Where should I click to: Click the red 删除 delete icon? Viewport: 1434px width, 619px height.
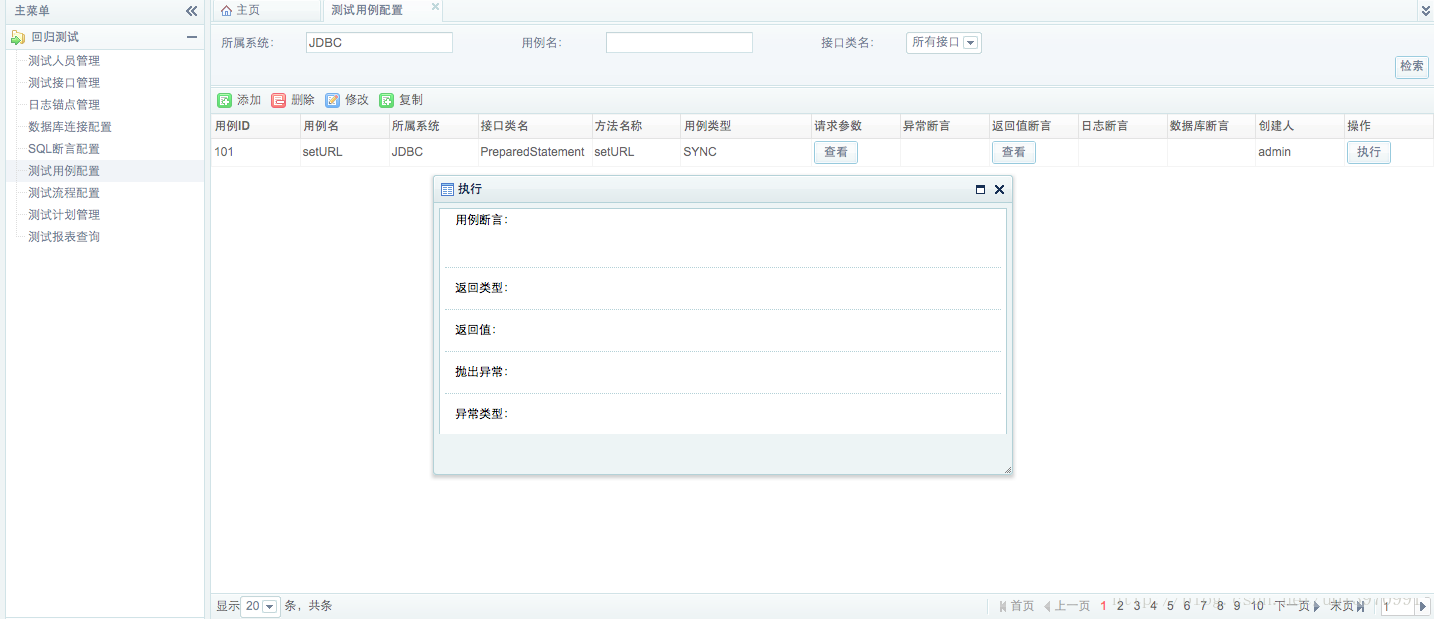point(279,100)
